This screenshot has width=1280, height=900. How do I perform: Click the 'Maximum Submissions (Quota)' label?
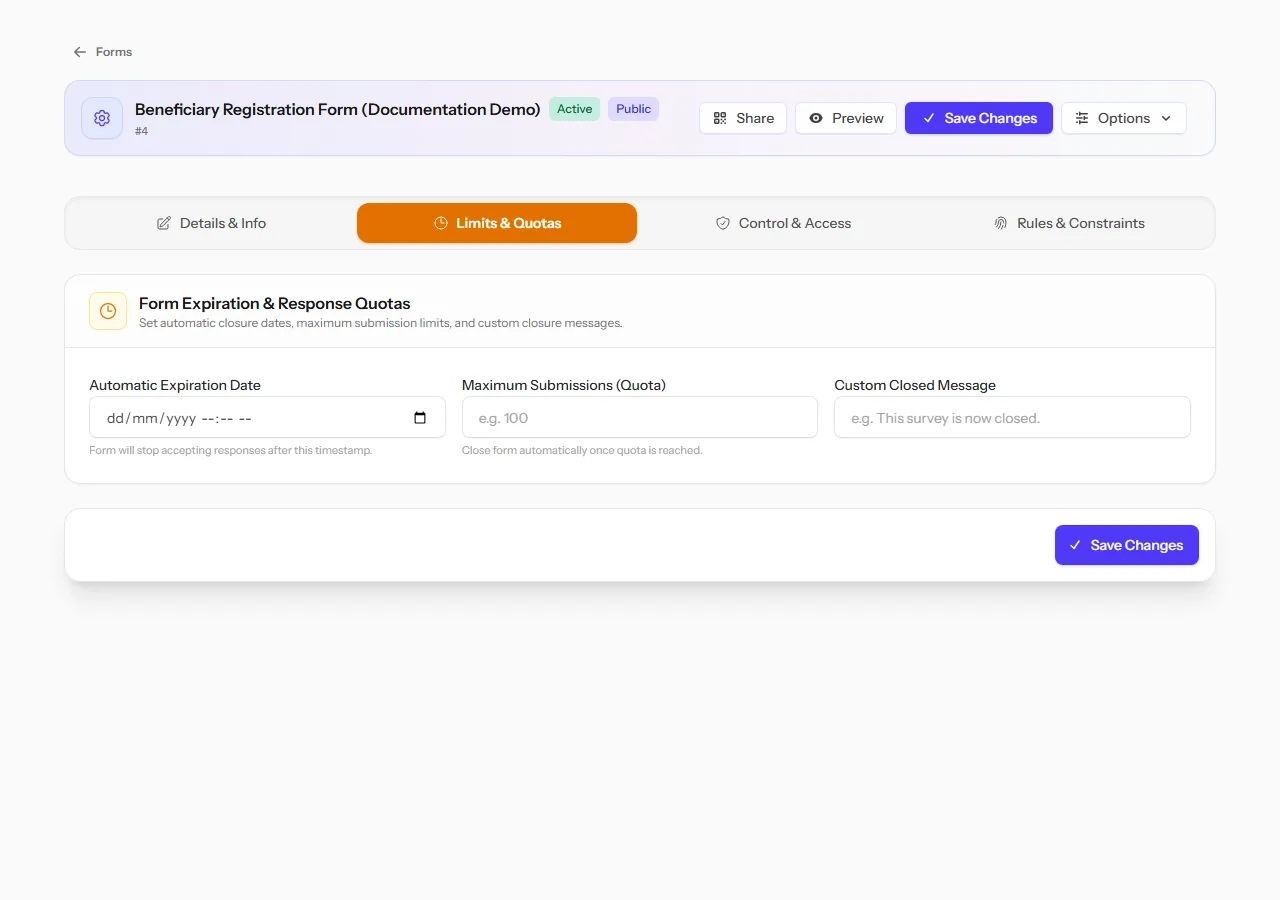tap(564, 385)
